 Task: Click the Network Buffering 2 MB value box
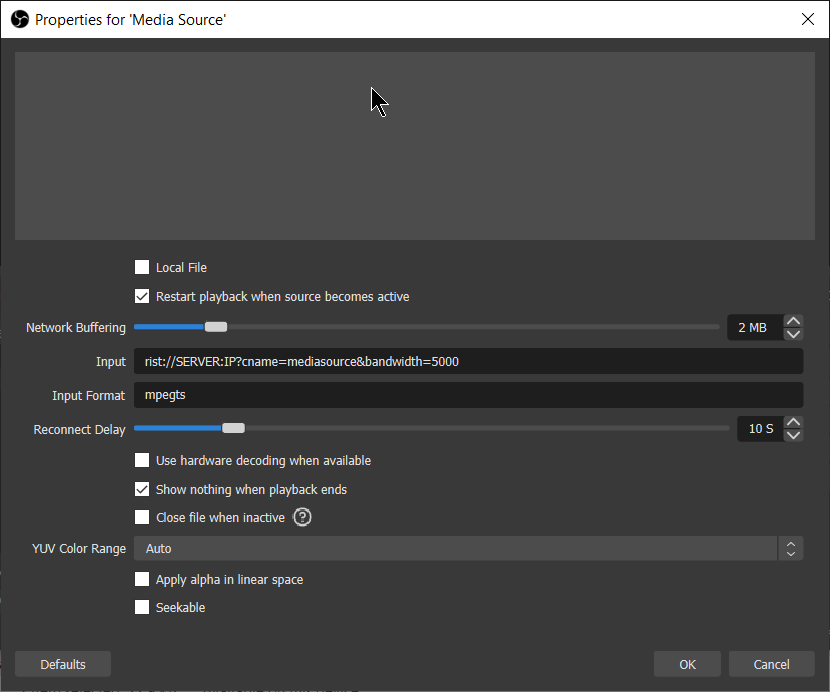click(x=755, y=327)
